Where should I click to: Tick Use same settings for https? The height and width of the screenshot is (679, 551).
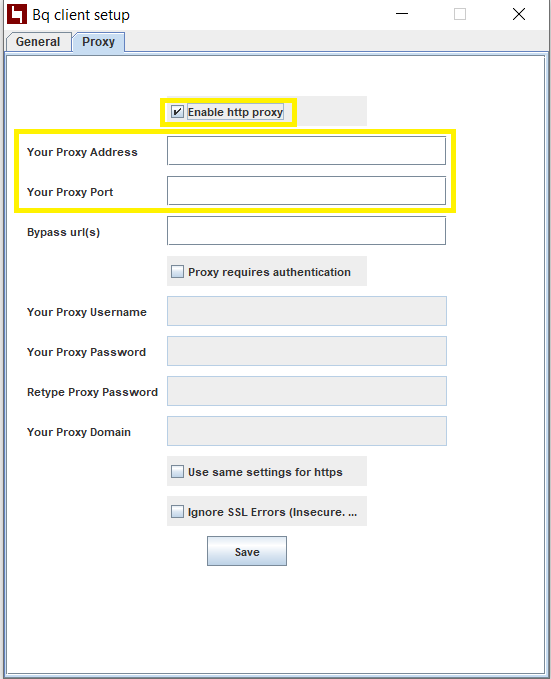(177, 472)
